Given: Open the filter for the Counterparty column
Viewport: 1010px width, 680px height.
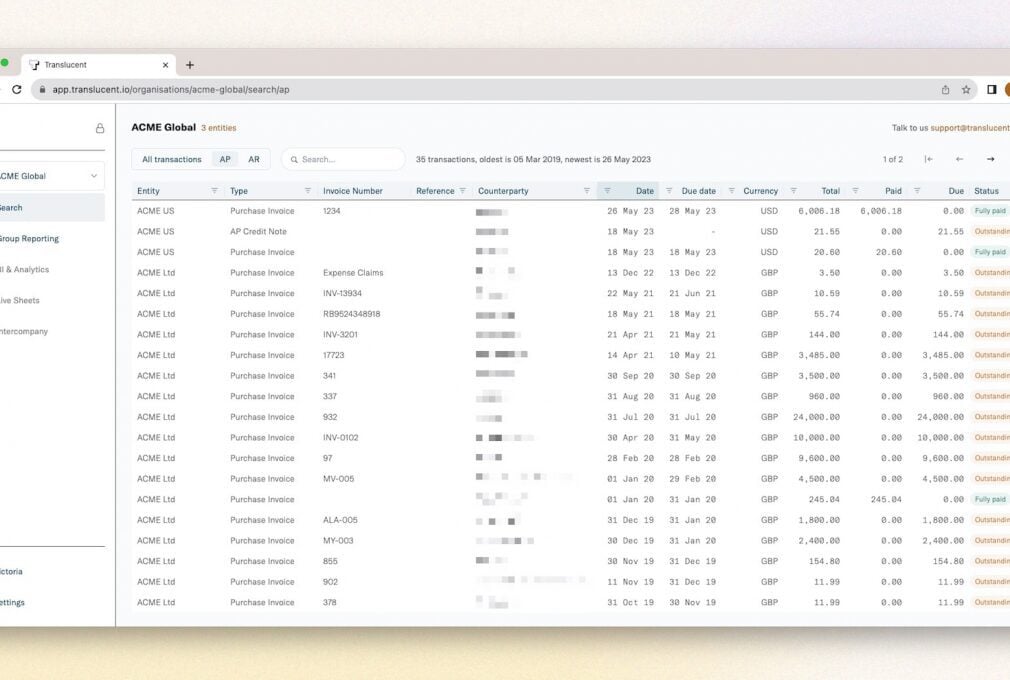Looking at the screenshot, I should [587, 191].
